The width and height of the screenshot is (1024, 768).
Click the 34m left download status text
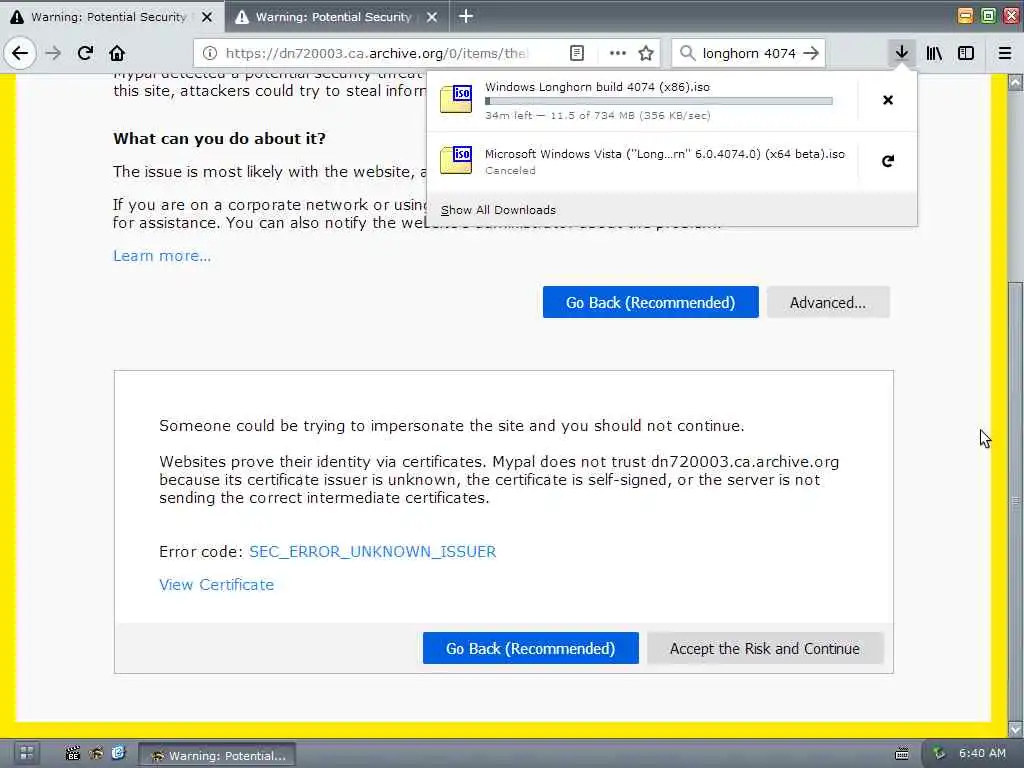coord(598,116)
